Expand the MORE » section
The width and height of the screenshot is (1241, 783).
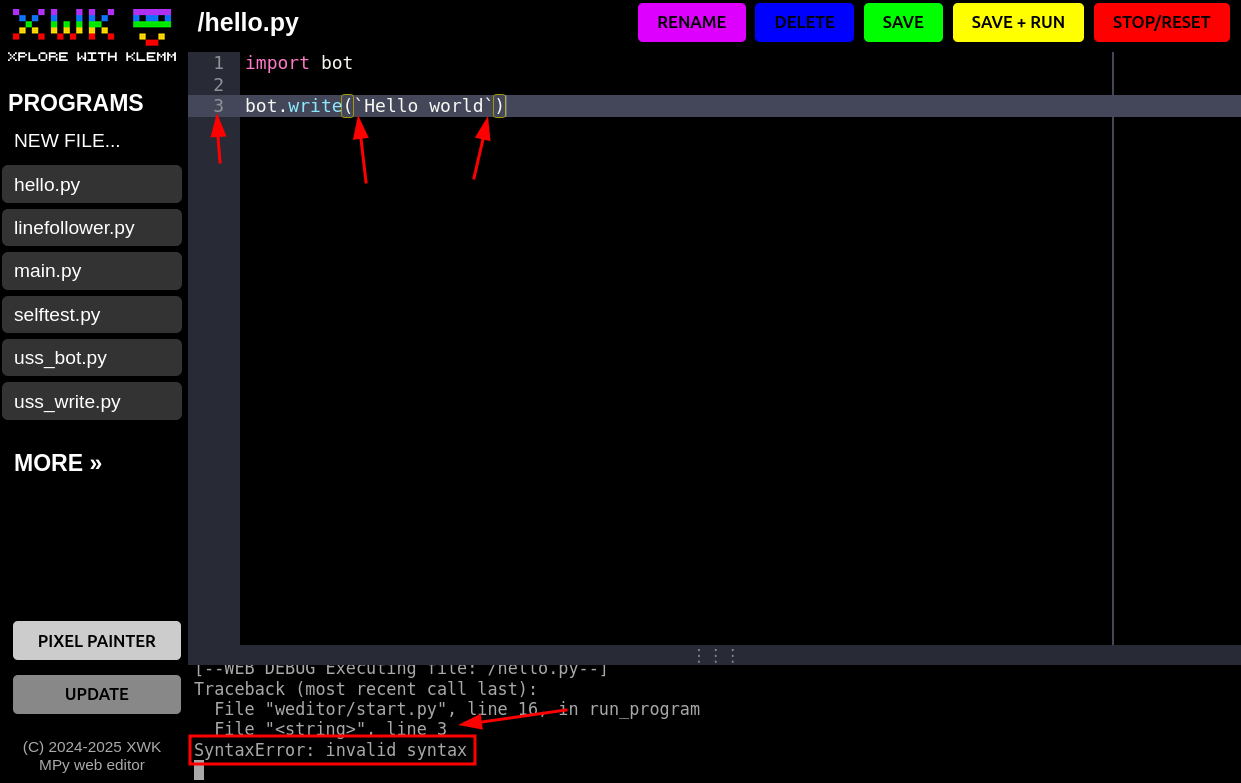point(58,463)
